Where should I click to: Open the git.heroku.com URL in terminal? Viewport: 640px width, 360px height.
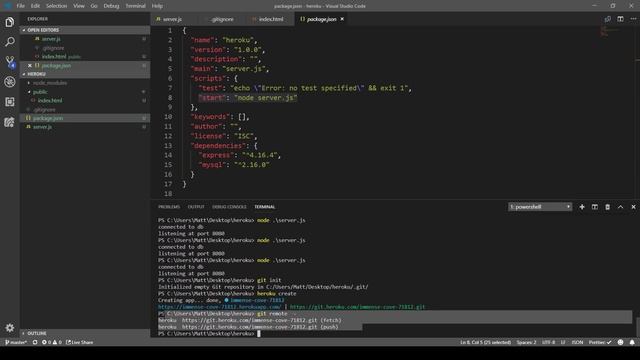point(357,307)
